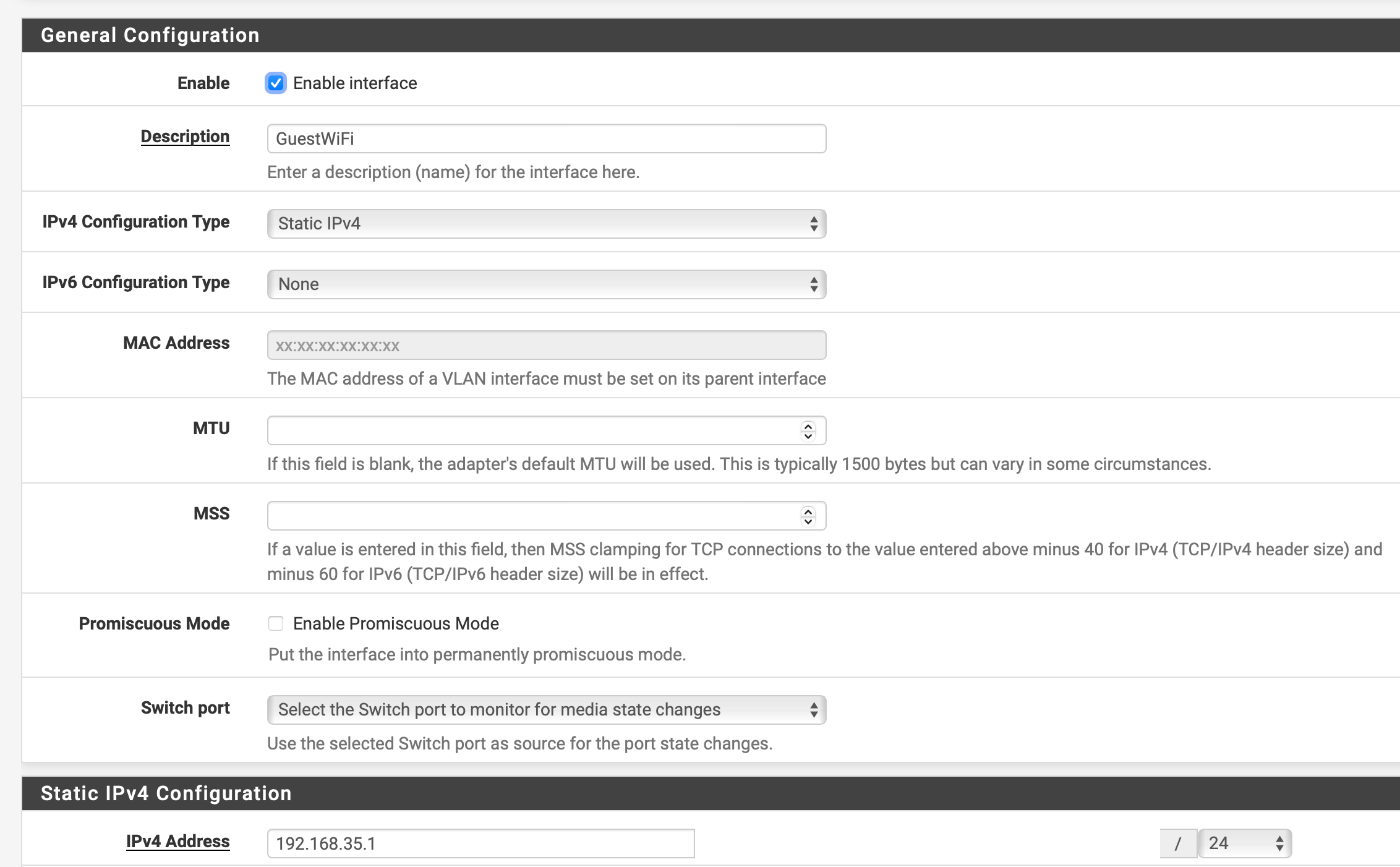Click the underlined IPv4 Address label link
This screenshot has height=867, width=1400.
click(x=177, y=841)
